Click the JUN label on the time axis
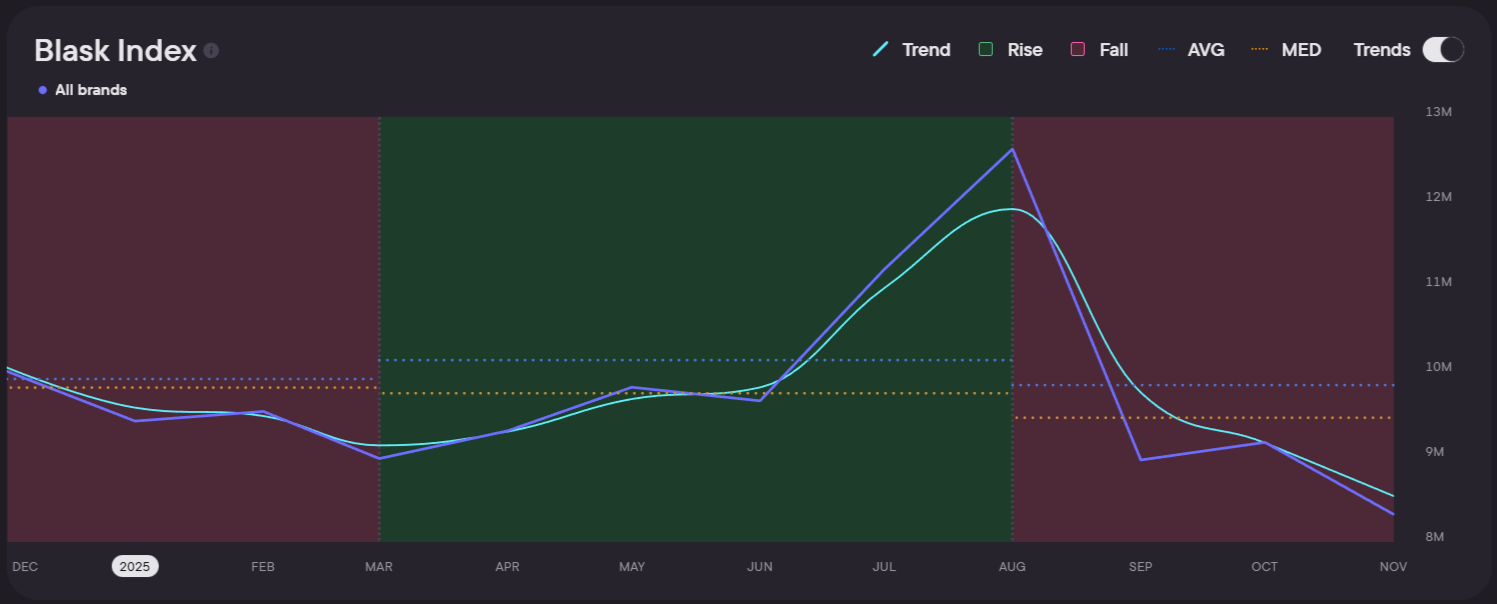 click(x=759, y=567)
